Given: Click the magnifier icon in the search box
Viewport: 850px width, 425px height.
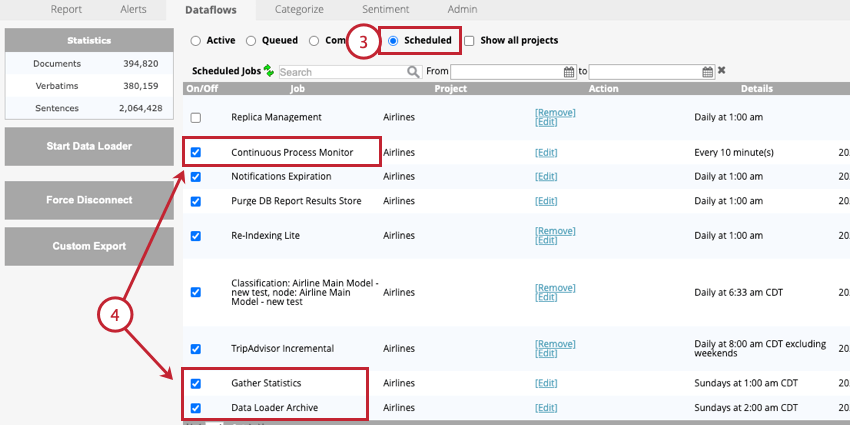Looking at the screenshot, I should [414, 72].
